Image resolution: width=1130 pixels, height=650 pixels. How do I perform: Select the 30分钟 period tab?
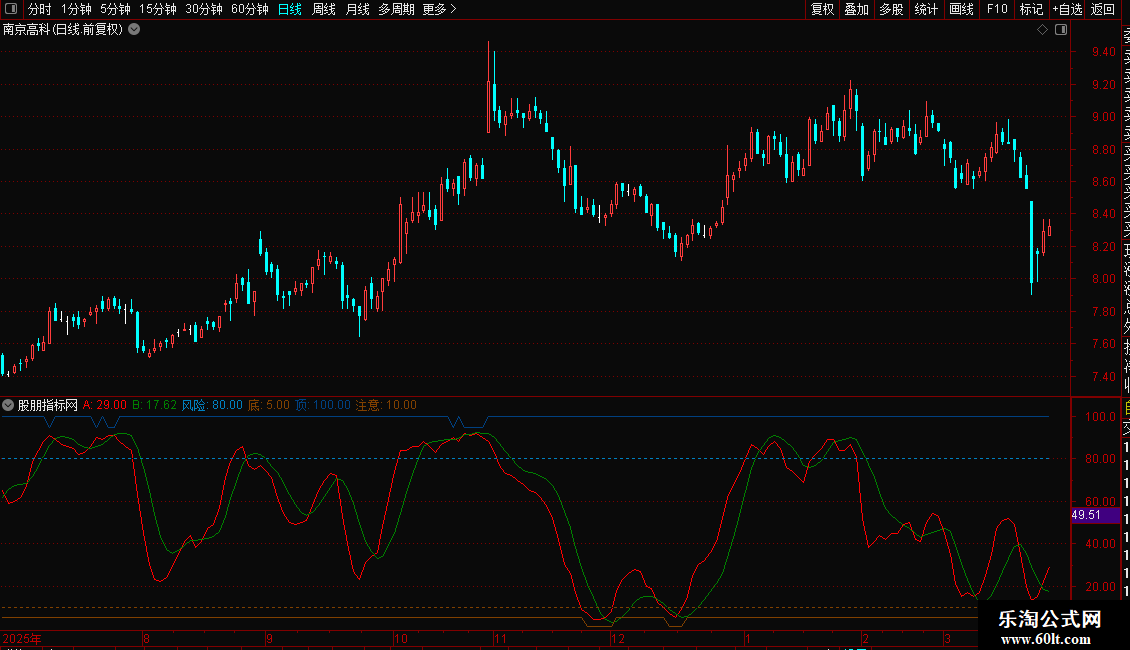(x=204, y=9)
